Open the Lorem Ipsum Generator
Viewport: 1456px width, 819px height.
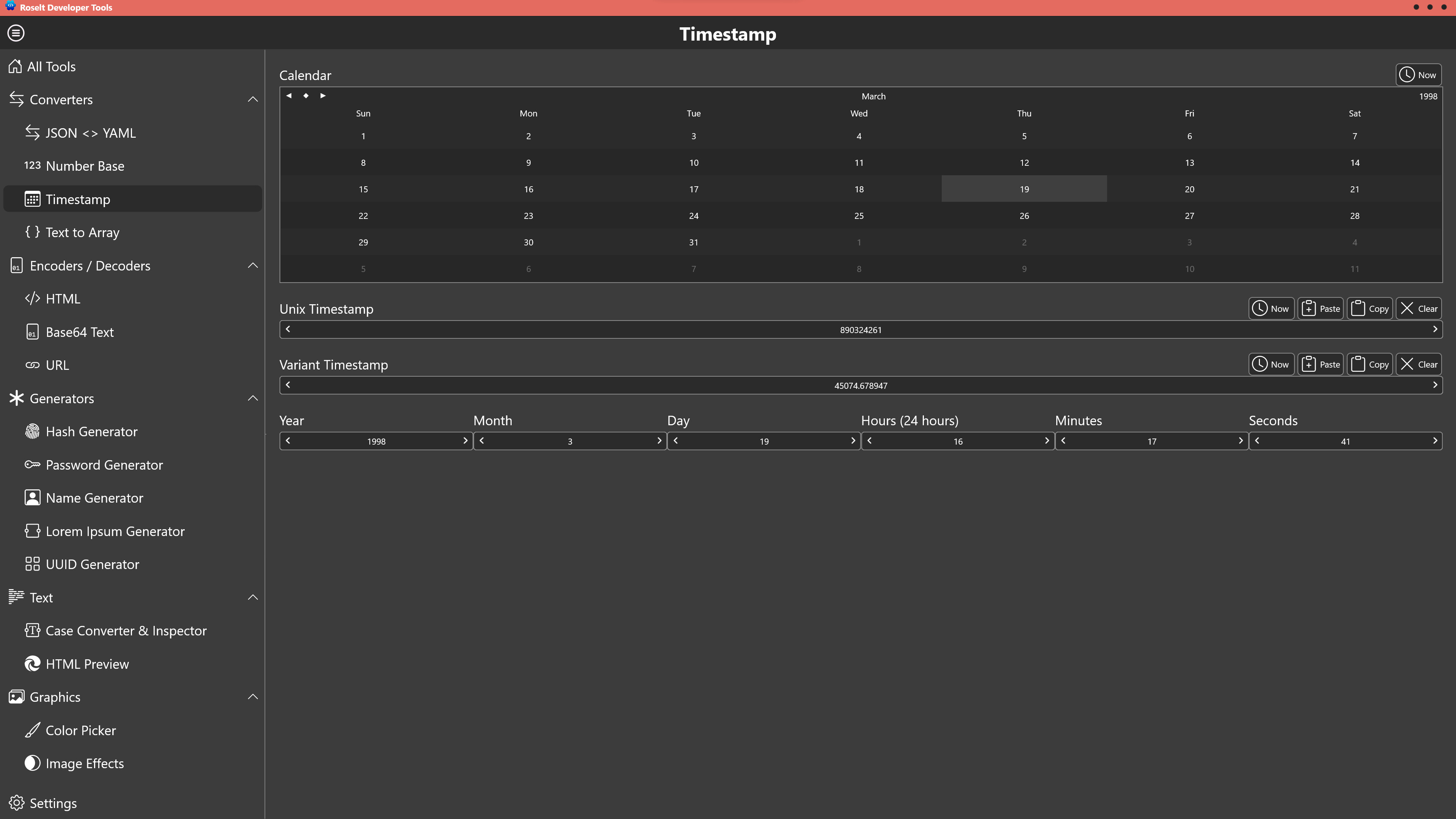pos(115,531)
